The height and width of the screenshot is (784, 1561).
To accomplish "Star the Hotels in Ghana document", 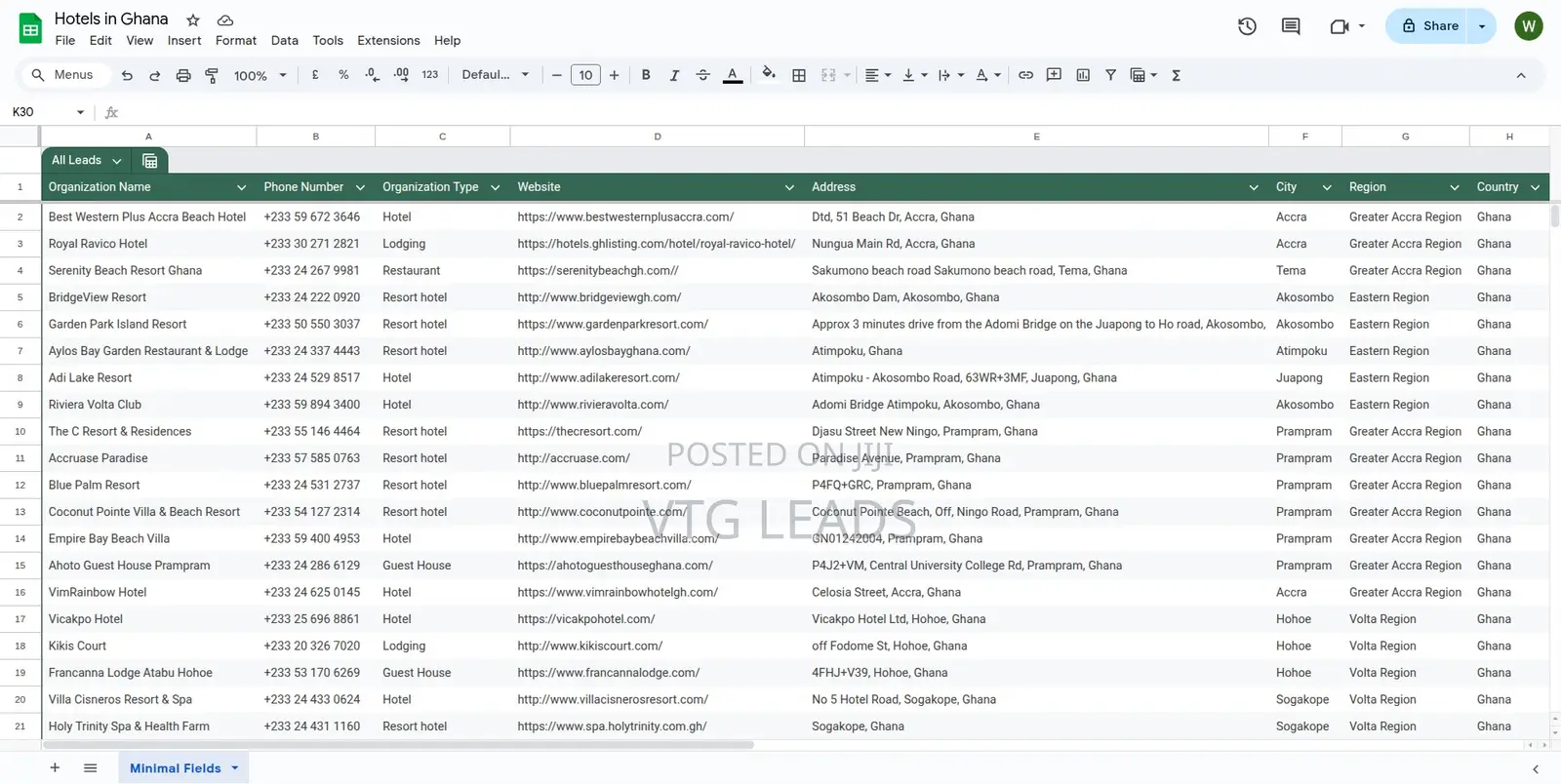I will (193, 20).
